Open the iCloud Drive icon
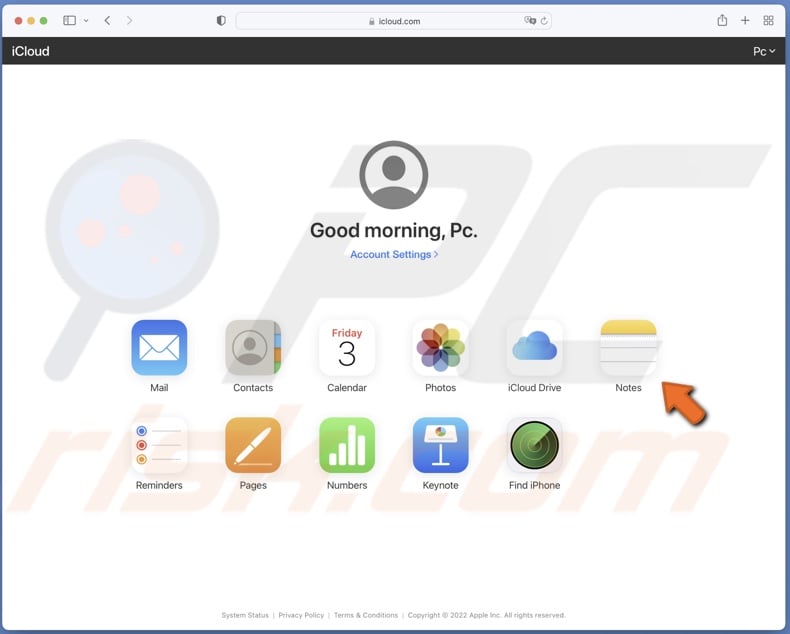This screenshot has height=634, width=790. point(535,347)
